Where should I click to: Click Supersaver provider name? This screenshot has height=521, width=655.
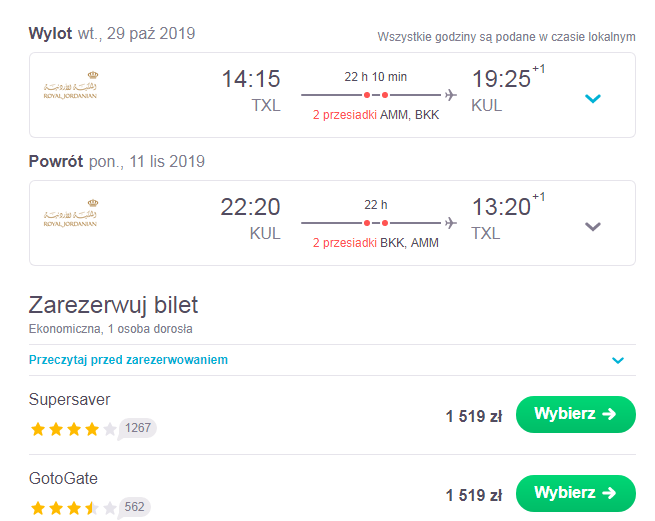(69, 399)
